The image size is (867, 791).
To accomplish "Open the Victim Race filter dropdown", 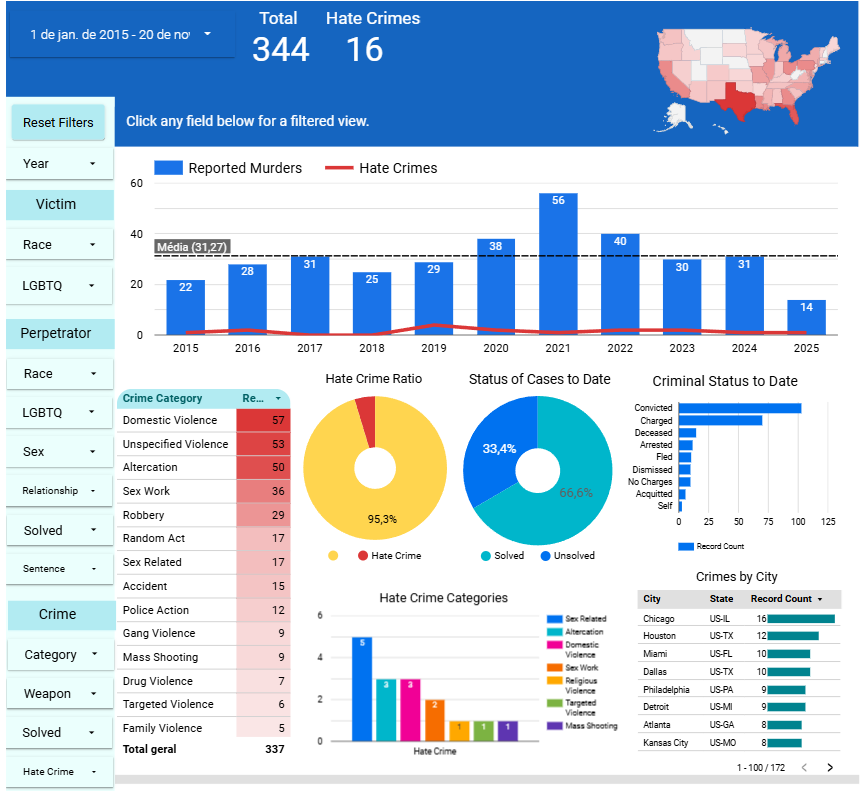I will point(59,244).
